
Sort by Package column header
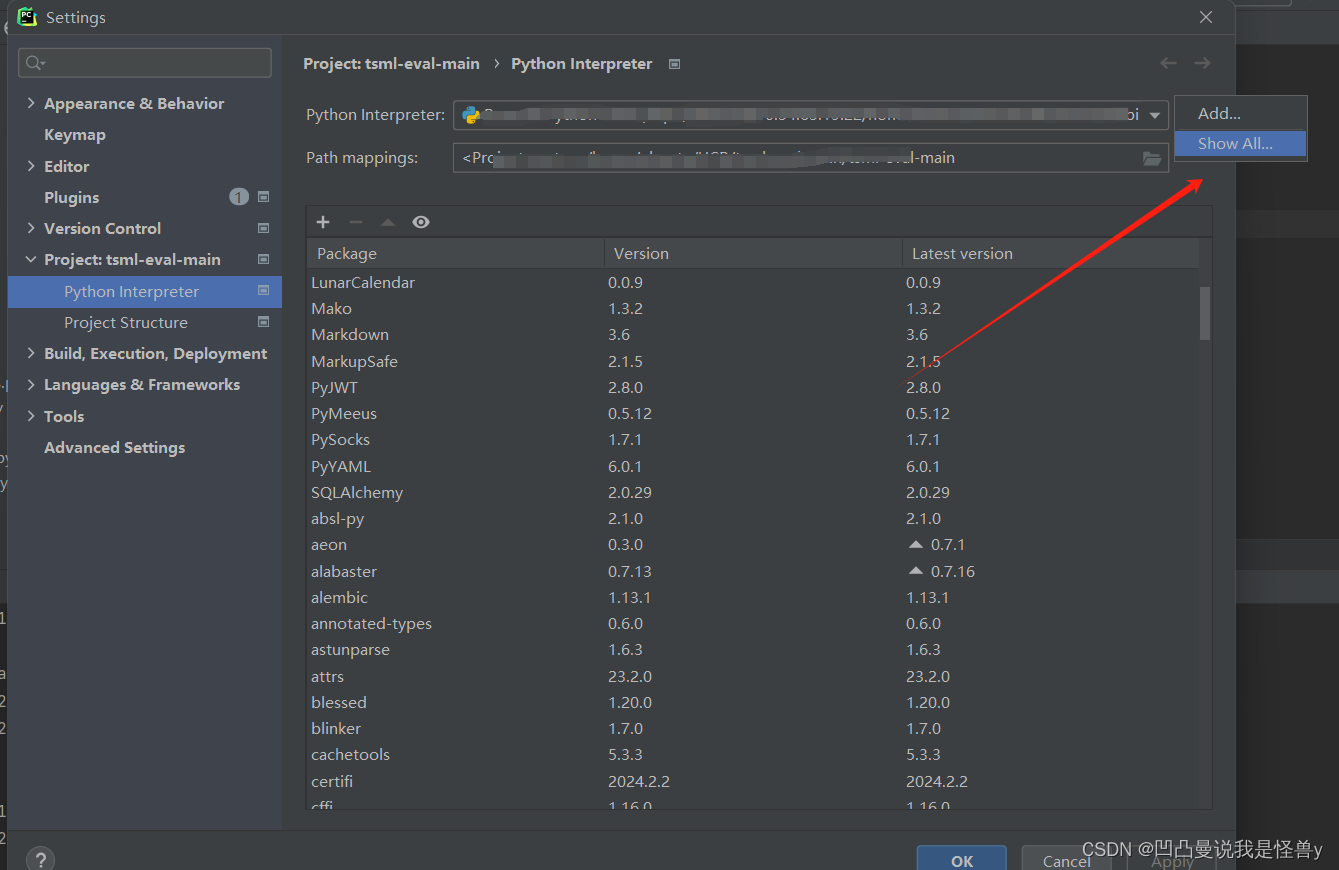click(456, 253)
